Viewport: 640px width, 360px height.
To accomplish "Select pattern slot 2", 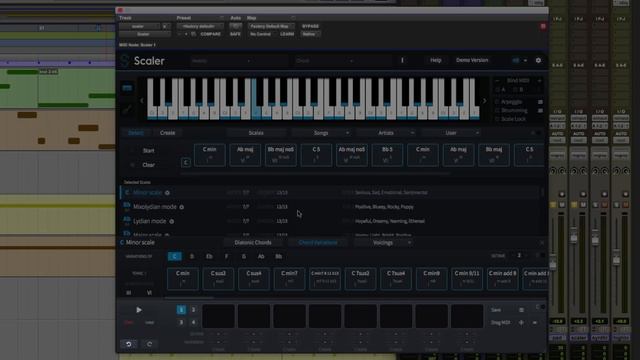I will [x=193, y=310].
